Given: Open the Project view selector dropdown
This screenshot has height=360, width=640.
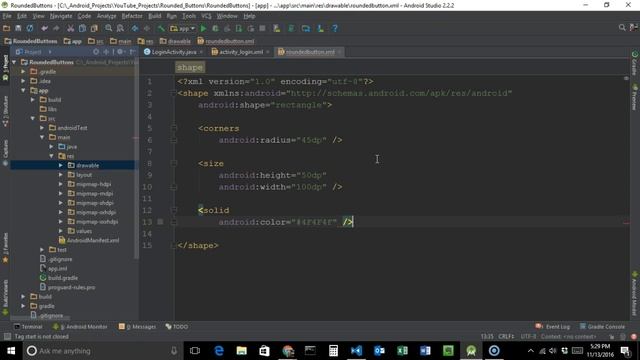Looking at the screenshot, I should [33, 52].
